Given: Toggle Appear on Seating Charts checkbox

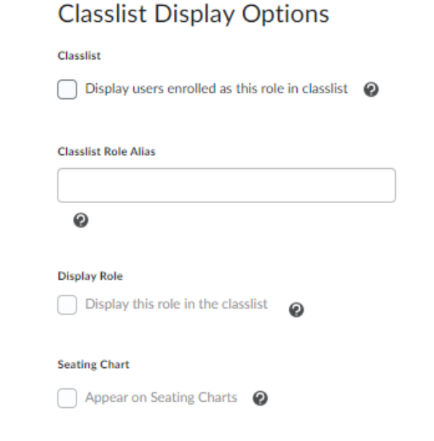Looking at the screenshot, I should coord(67,398).
